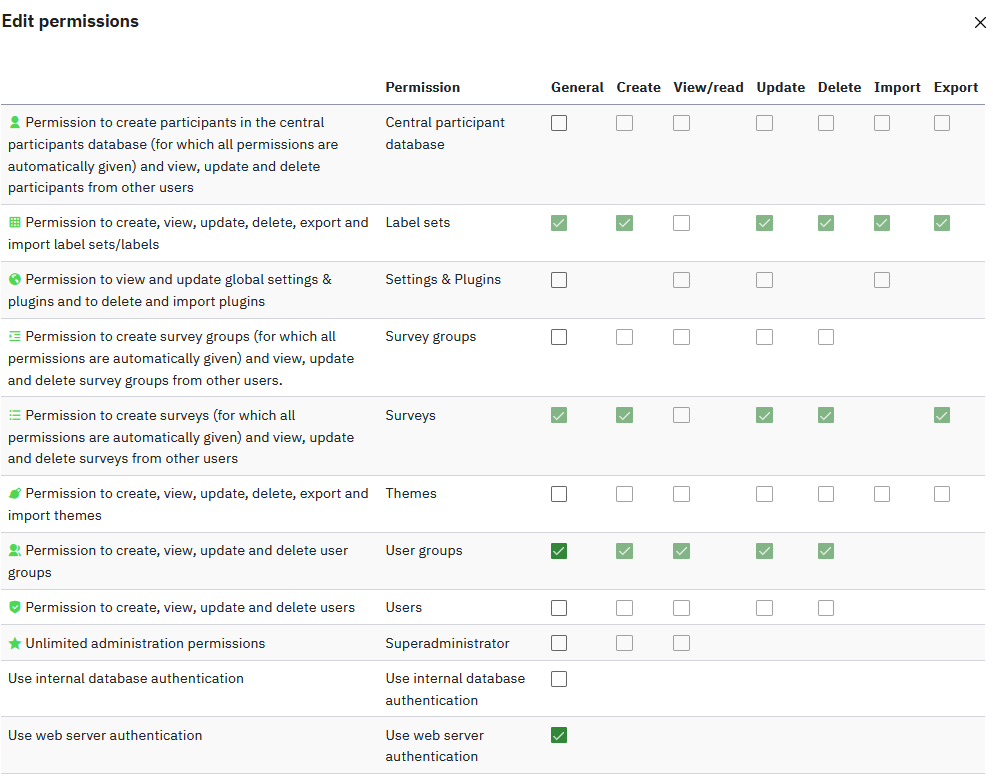The height and width of the screenshot is (779, 993).
Task: Uncheck Export permission for Label sets
Action: click(942, 223)
